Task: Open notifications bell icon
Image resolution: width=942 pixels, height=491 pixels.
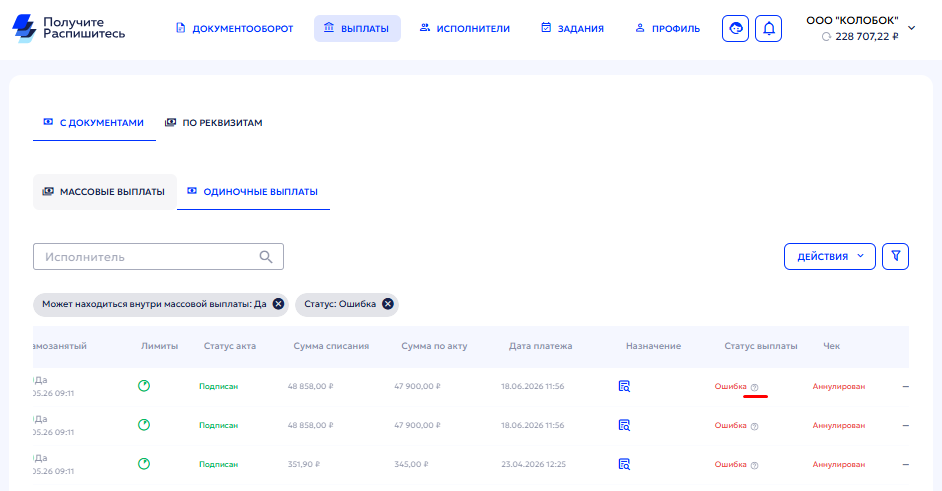Action: [x=768, y=28]
